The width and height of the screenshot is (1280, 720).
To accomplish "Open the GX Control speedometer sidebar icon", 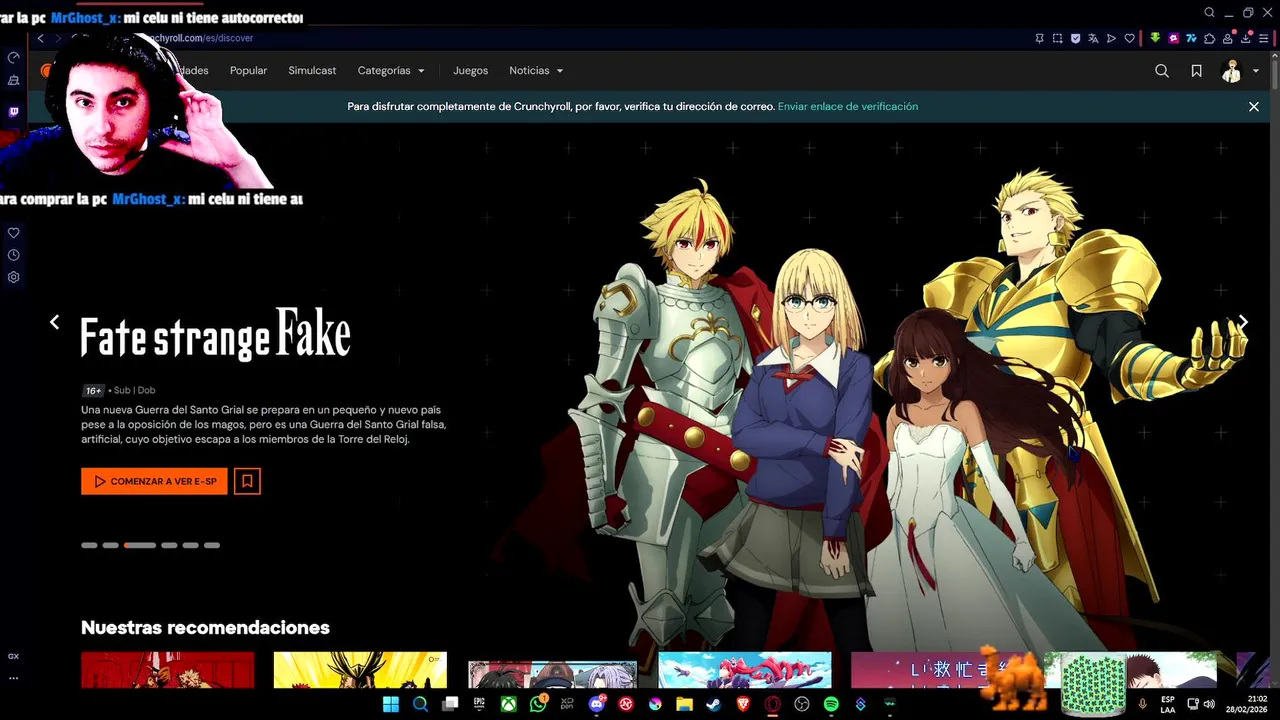I will (x=13, y=57).
